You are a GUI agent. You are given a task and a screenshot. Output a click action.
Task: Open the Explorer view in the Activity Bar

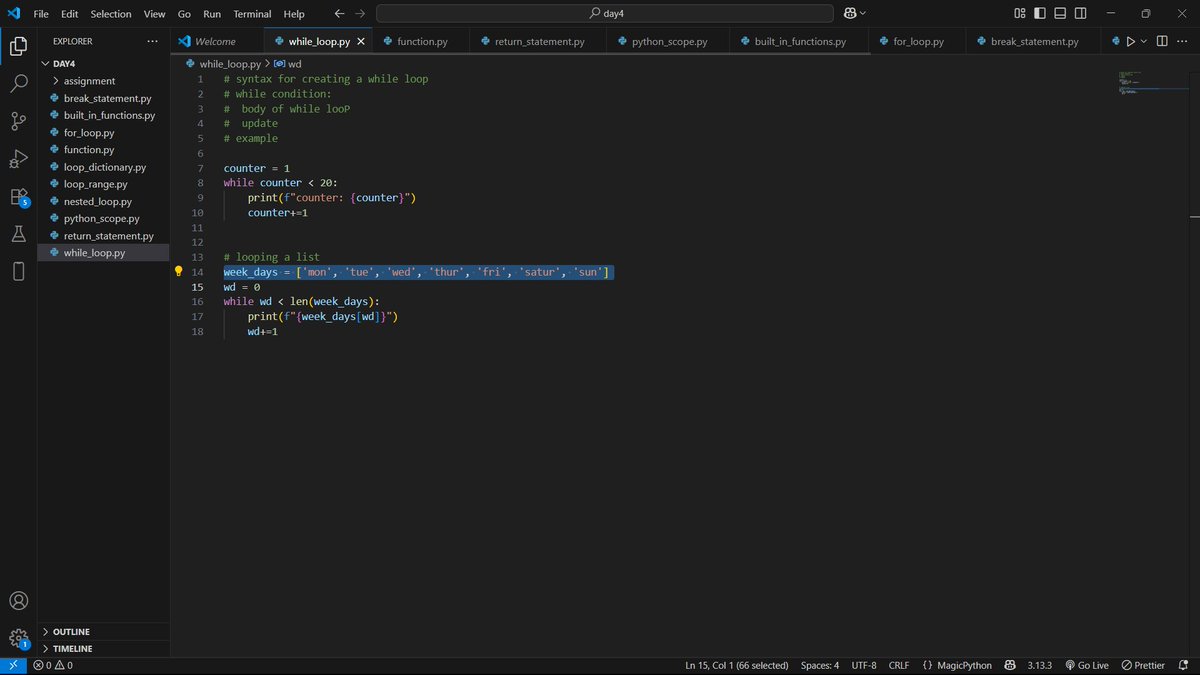coord(18,46)
